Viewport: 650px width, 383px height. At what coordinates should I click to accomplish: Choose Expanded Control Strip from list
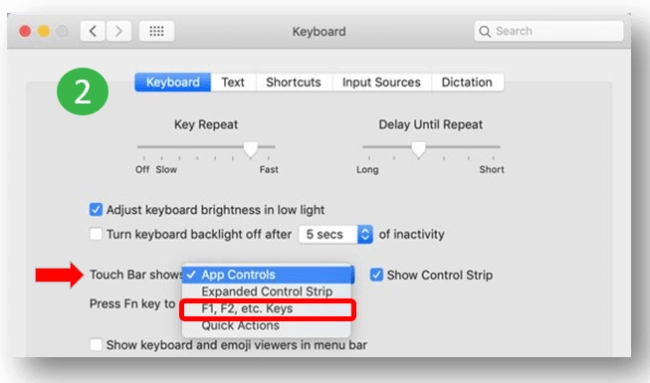pyautogui.click(x=267, y=292)
